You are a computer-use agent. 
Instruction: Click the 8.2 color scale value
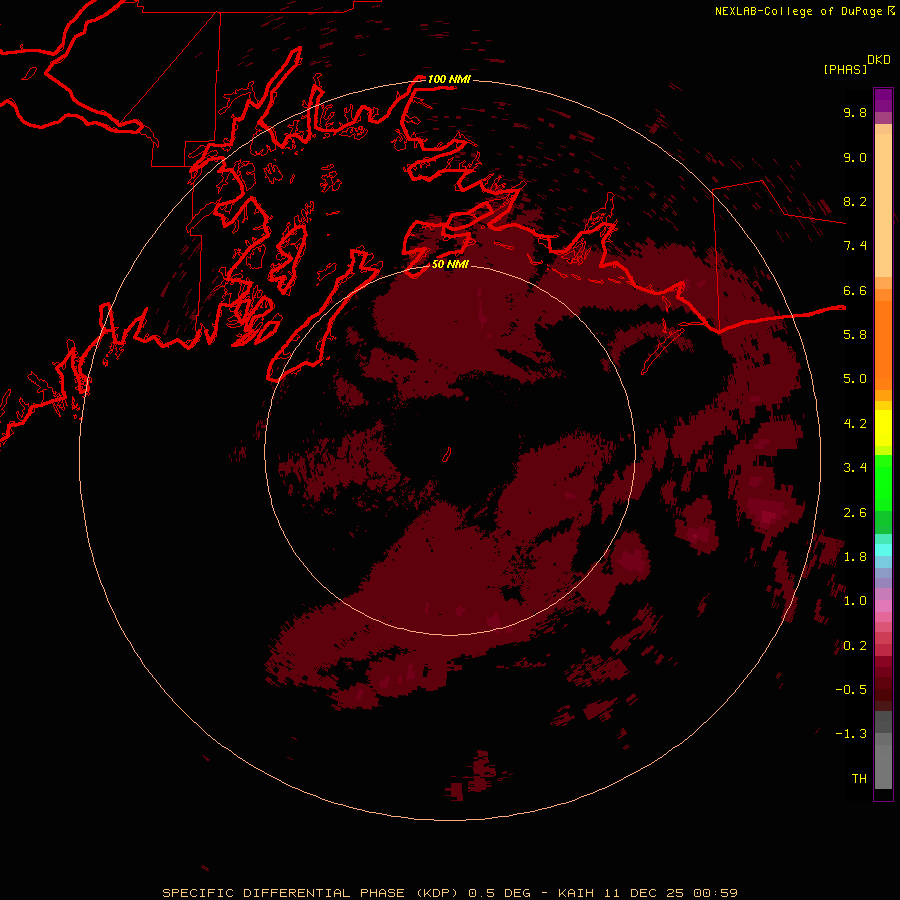click(855, 201)
